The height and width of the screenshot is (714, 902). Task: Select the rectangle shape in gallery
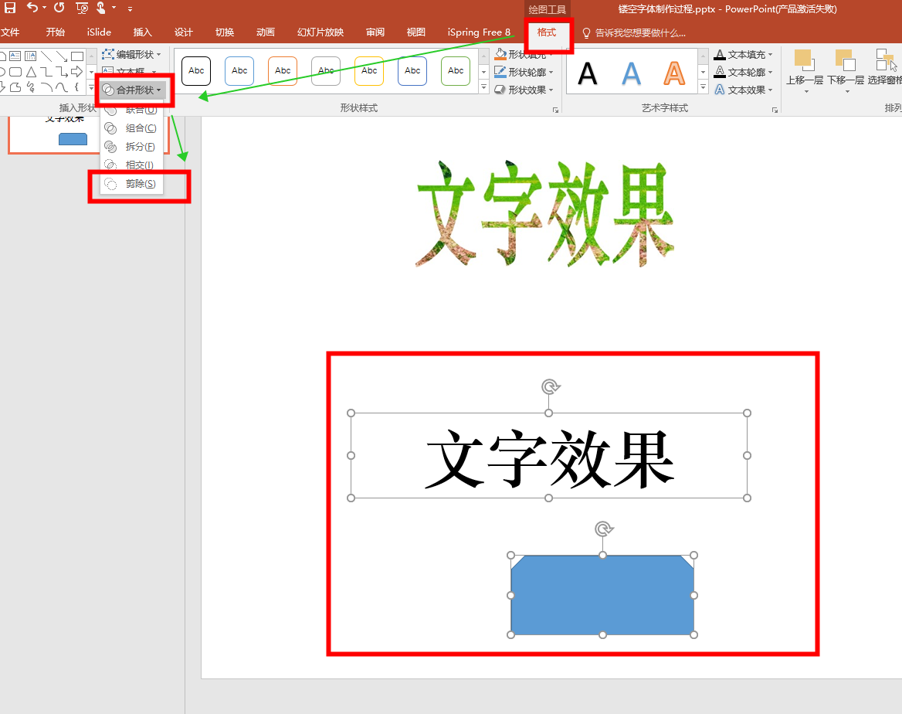pyautogui.click(x=77, y=56)
